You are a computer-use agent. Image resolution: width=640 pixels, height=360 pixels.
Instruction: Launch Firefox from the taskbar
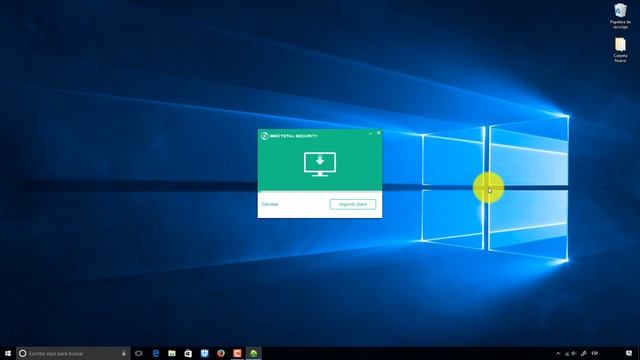tap(221, 353)
